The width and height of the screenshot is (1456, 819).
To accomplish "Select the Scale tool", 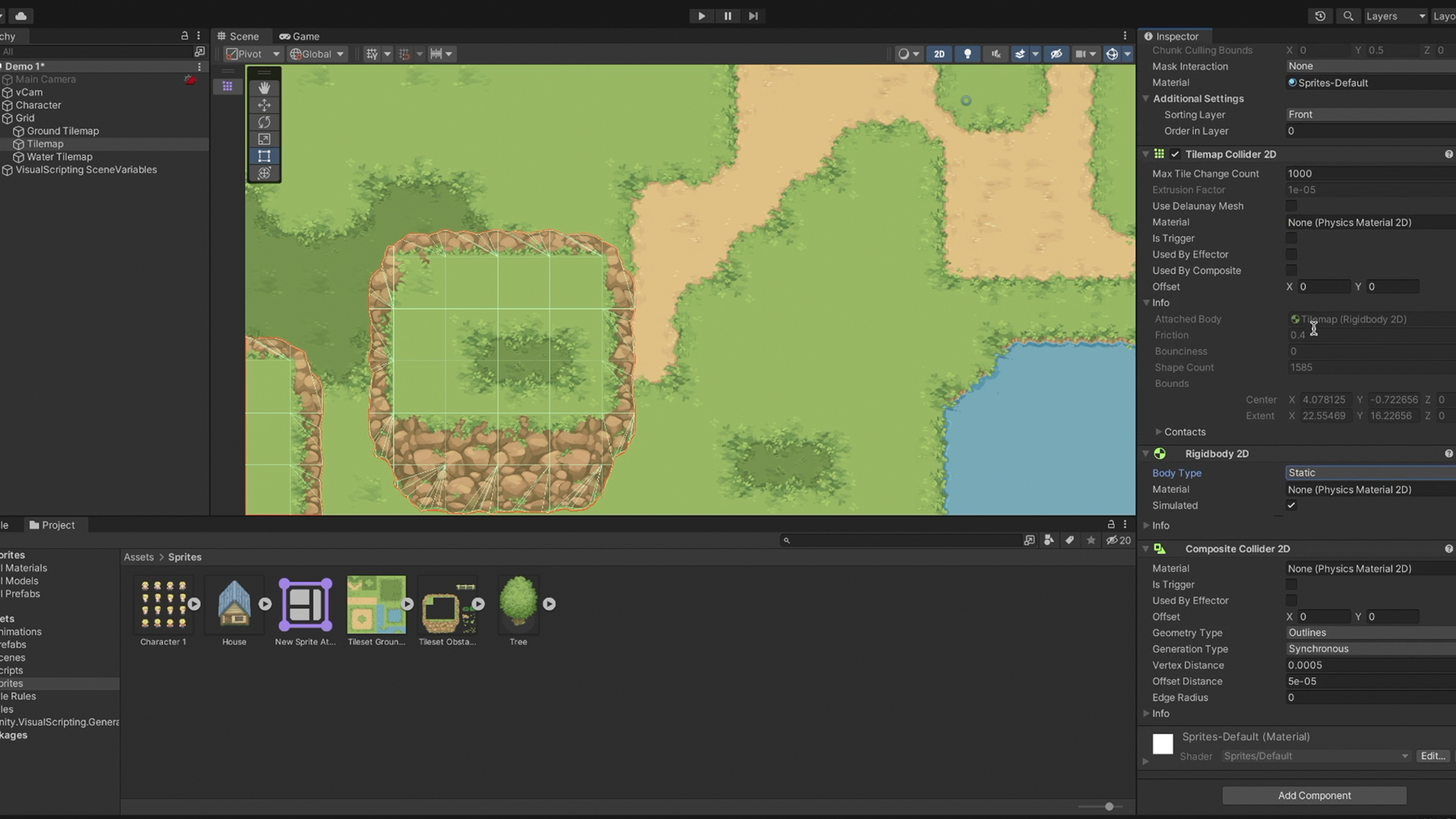I will point(264,139).
